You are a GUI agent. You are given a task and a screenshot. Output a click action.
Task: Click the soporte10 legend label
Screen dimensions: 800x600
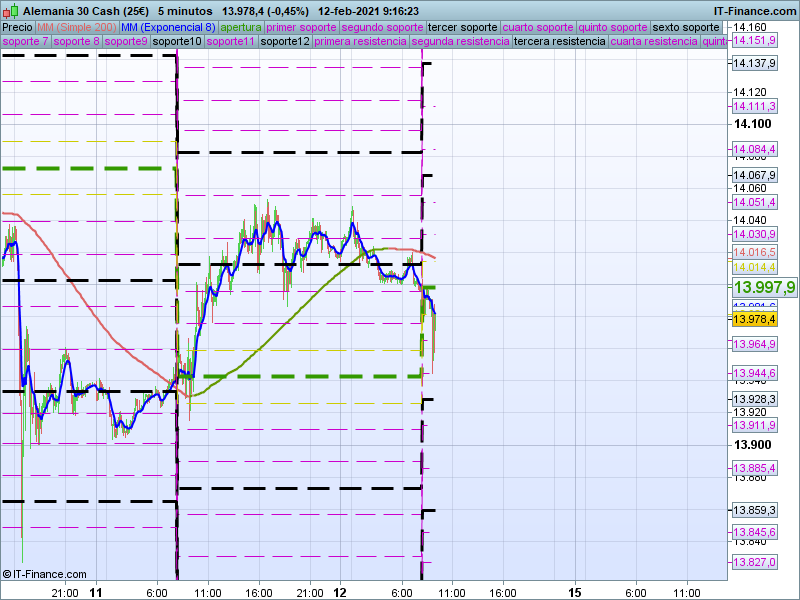(178, 42)
